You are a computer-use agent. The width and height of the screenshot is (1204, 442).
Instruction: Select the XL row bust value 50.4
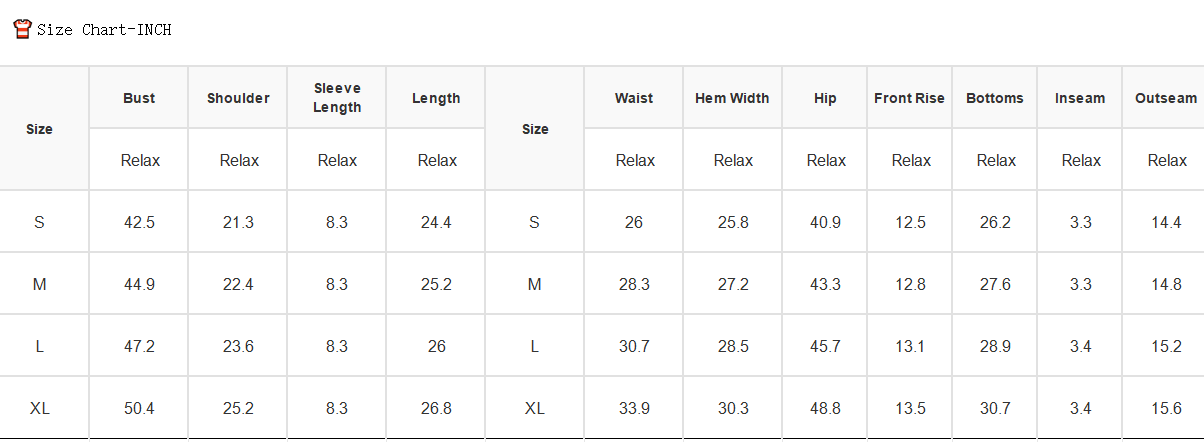point(139,408)
